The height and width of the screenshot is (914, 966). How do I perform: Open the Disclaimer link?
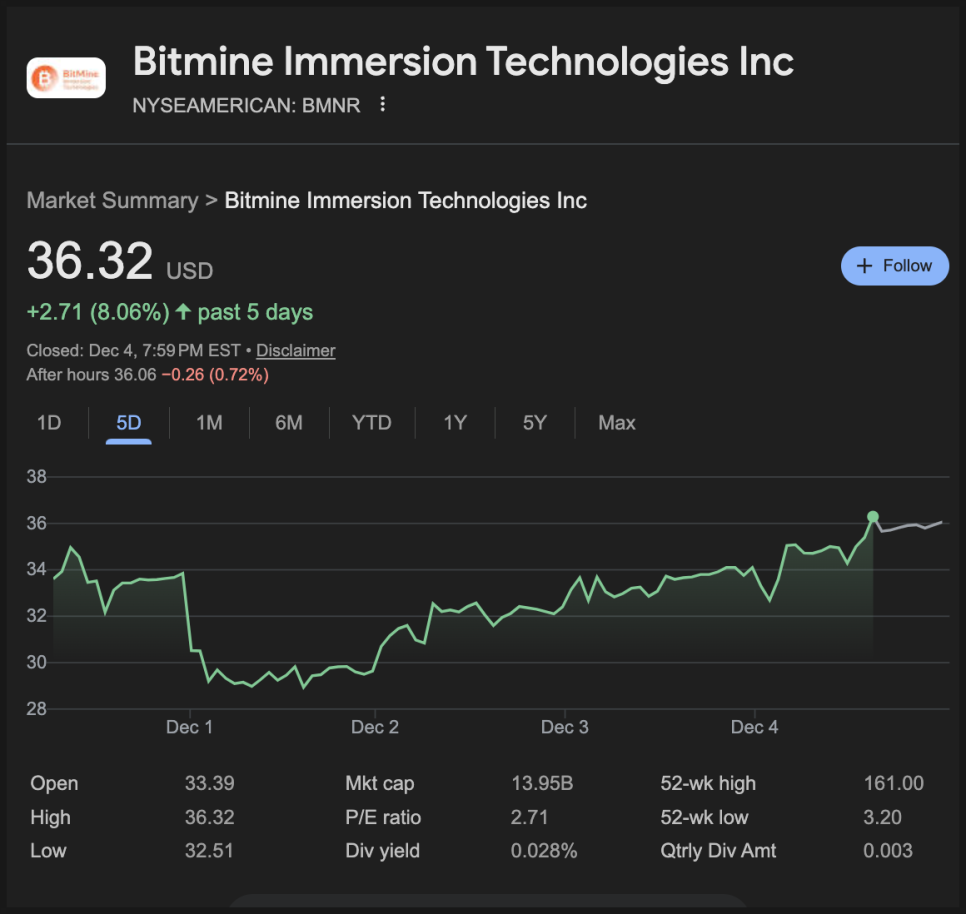(x=296, y=351)
